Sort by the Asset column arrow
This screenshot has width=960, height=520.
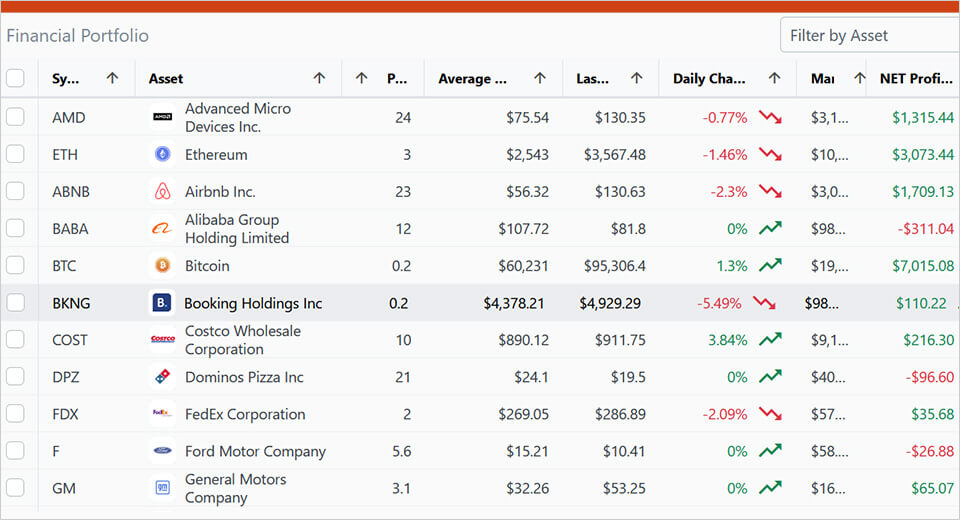point(319,78)
